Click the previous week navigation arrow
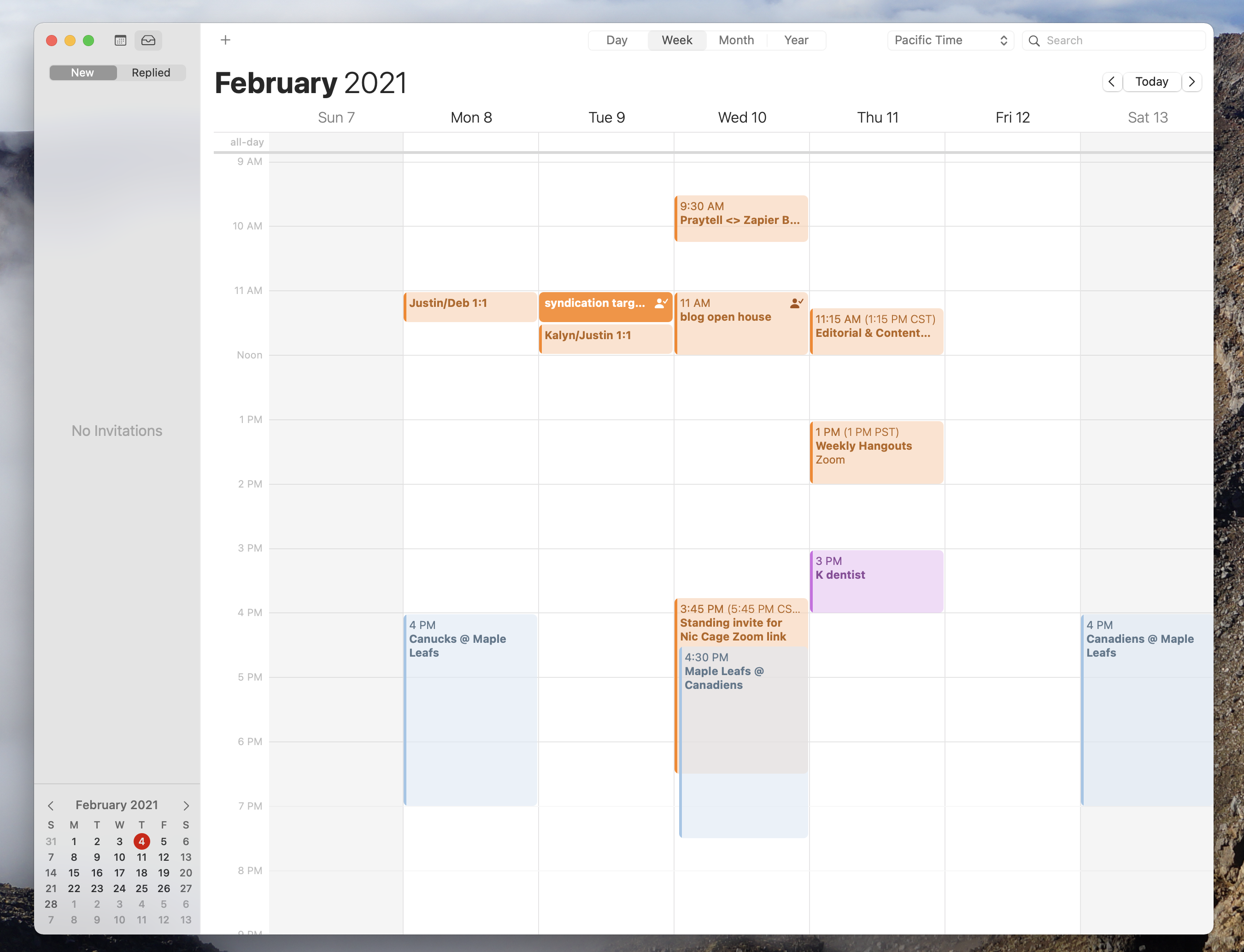 [1112, 81]
